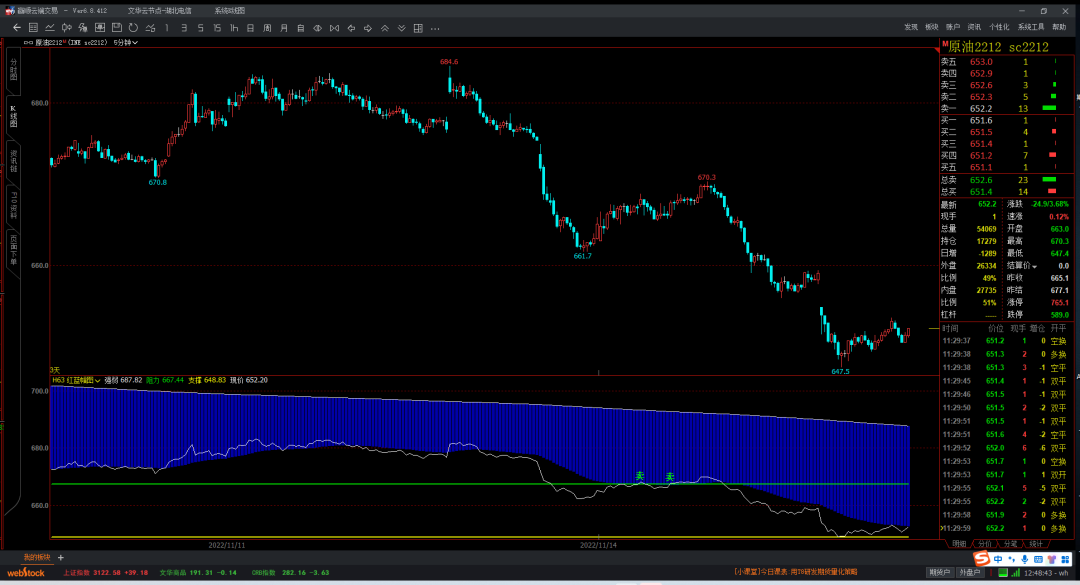Switch to the time-sharing line chart icon
The image size is (1080, 585).
coord(50,28)
